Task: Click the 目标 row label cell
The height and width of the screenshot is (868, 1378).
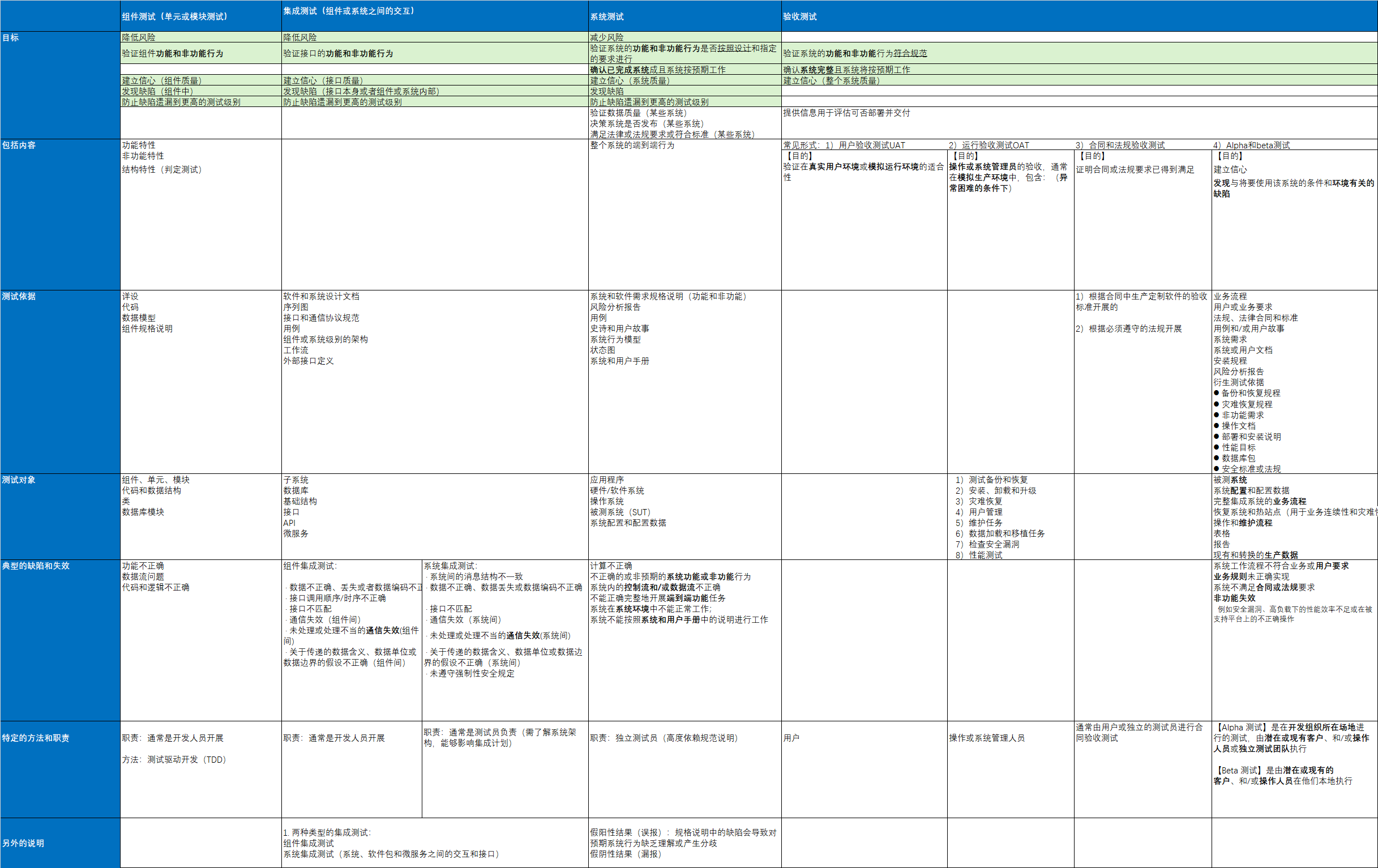Action: tap(11, 38)
